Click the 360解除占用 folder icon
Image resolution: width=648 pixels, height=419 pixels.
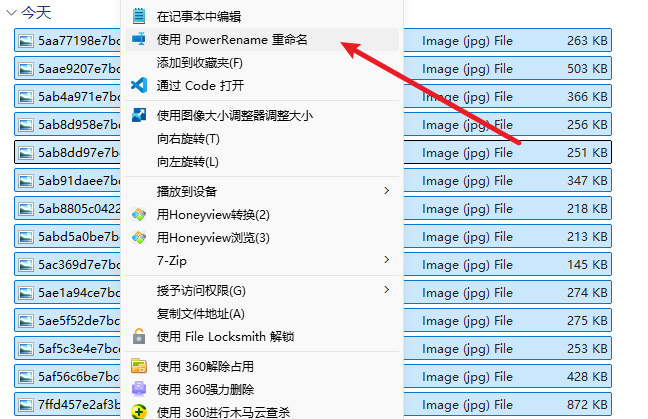pos(139,366)
